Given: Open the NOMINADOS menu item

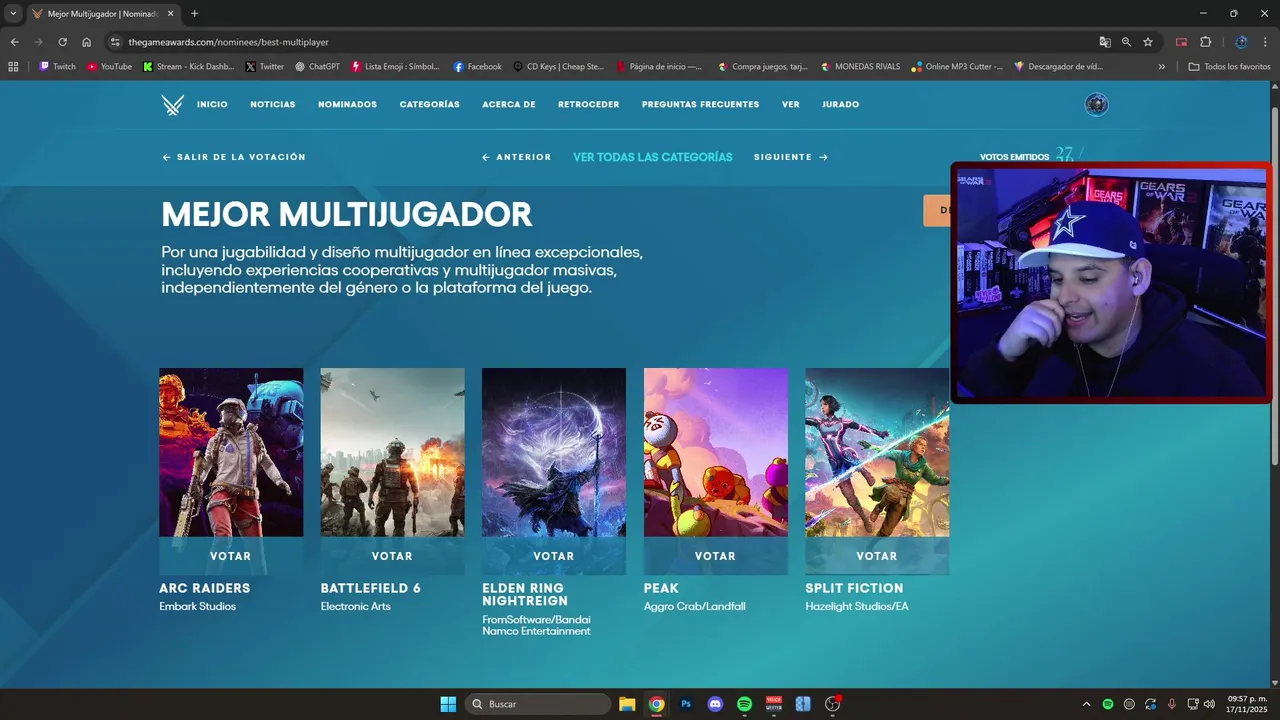Looking at the screenshot, I should tap(348, 105).
